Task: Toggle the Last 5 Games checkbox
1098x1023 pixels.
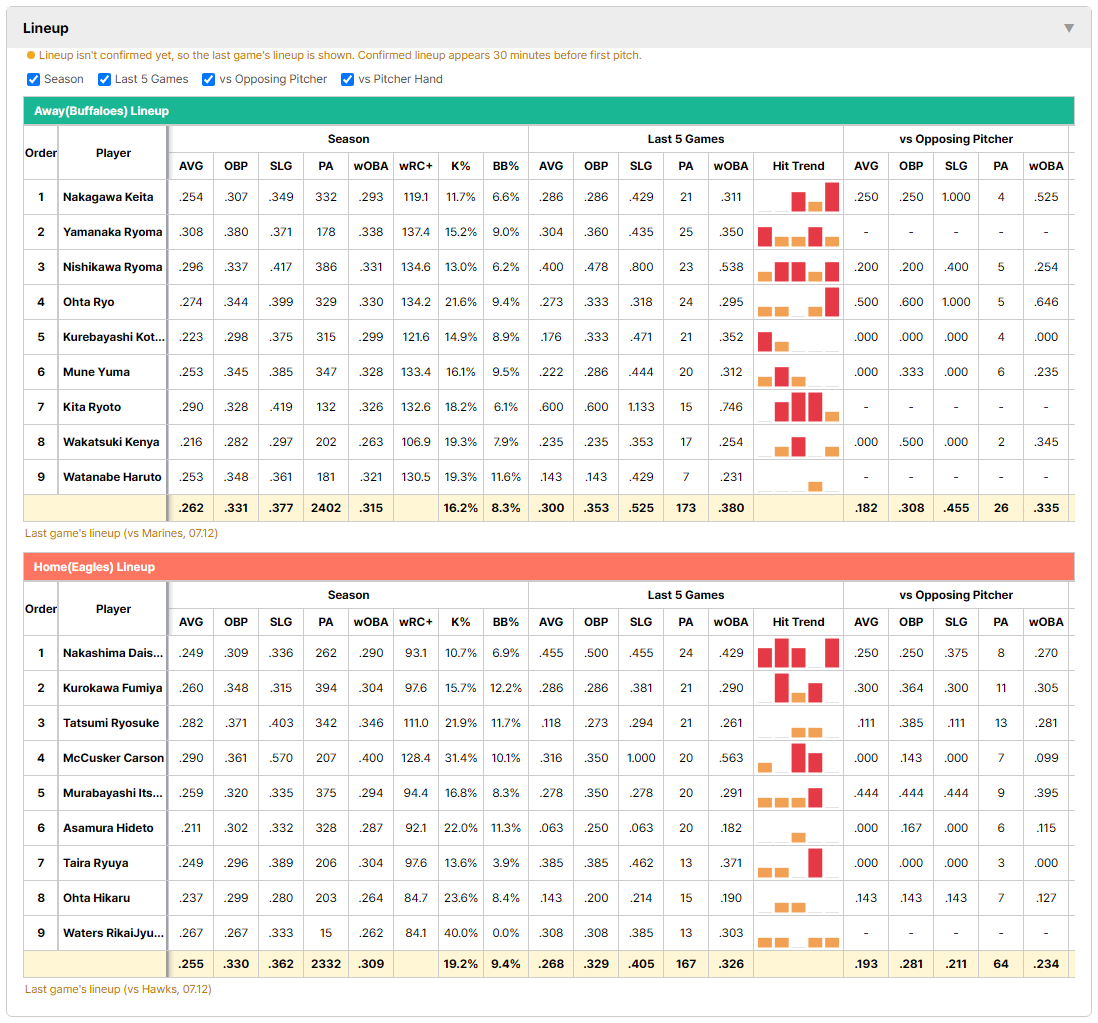Action: pos(104,79)
